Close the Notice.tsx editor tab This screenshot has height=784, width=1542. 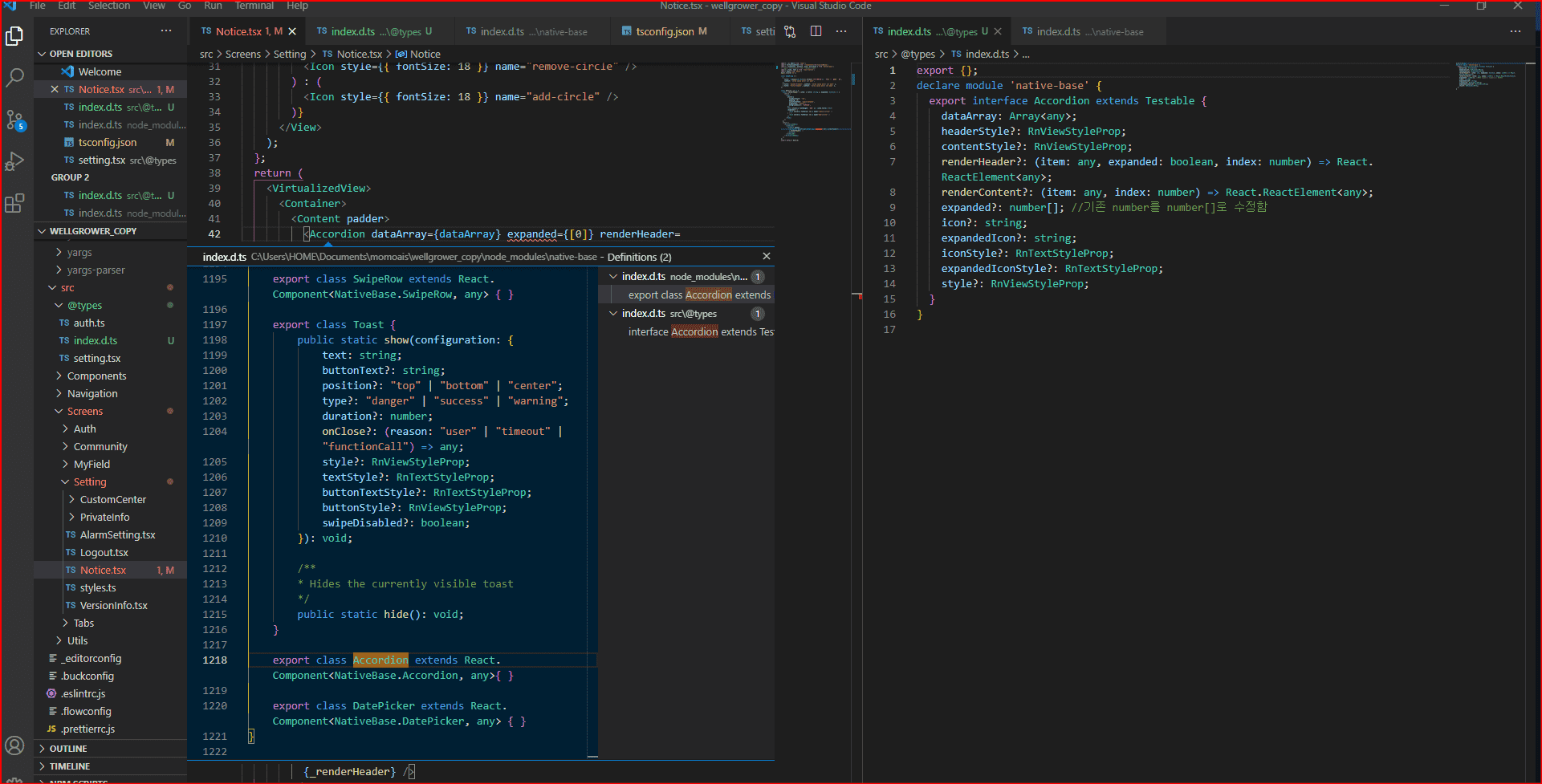292,31
